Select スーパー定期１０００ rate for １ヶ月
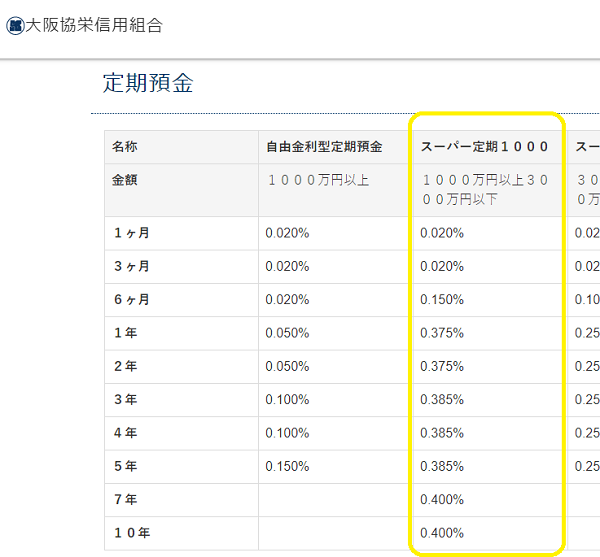Image resolution: width=600 pixels, height=557 pixels. tap(442, 233)
